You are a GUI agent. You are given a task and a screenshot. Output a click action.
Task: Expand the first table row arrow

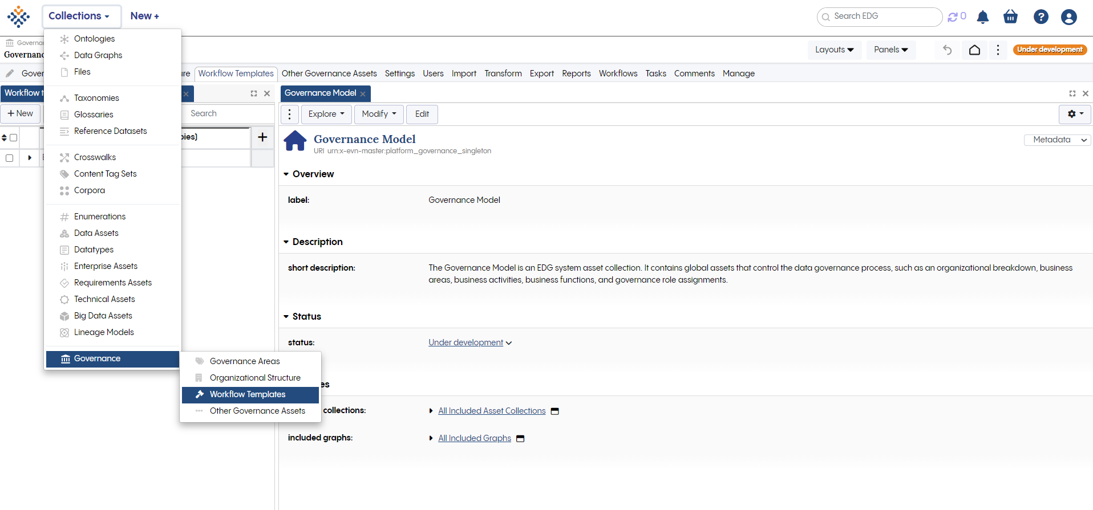[x=29, y=158]
